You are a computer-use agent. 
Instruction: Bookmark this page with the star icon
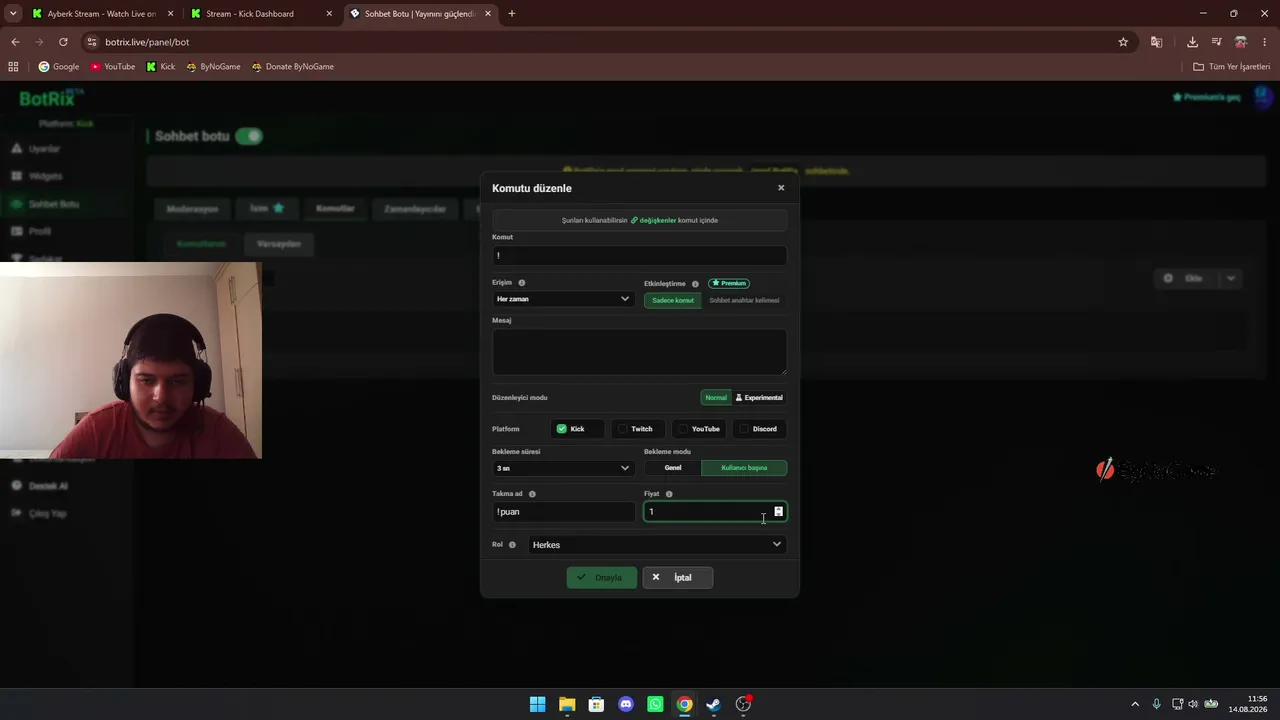pos(1123,42)
